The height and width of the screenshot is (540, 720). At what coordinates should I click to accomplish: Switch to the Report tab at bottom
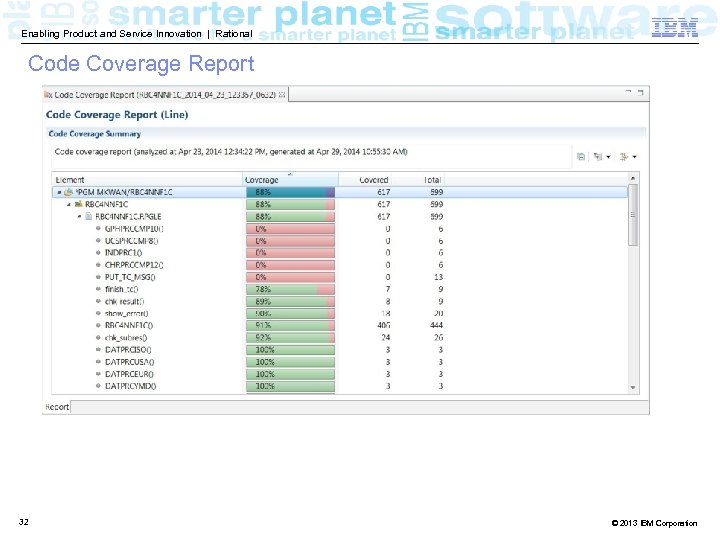57,407
